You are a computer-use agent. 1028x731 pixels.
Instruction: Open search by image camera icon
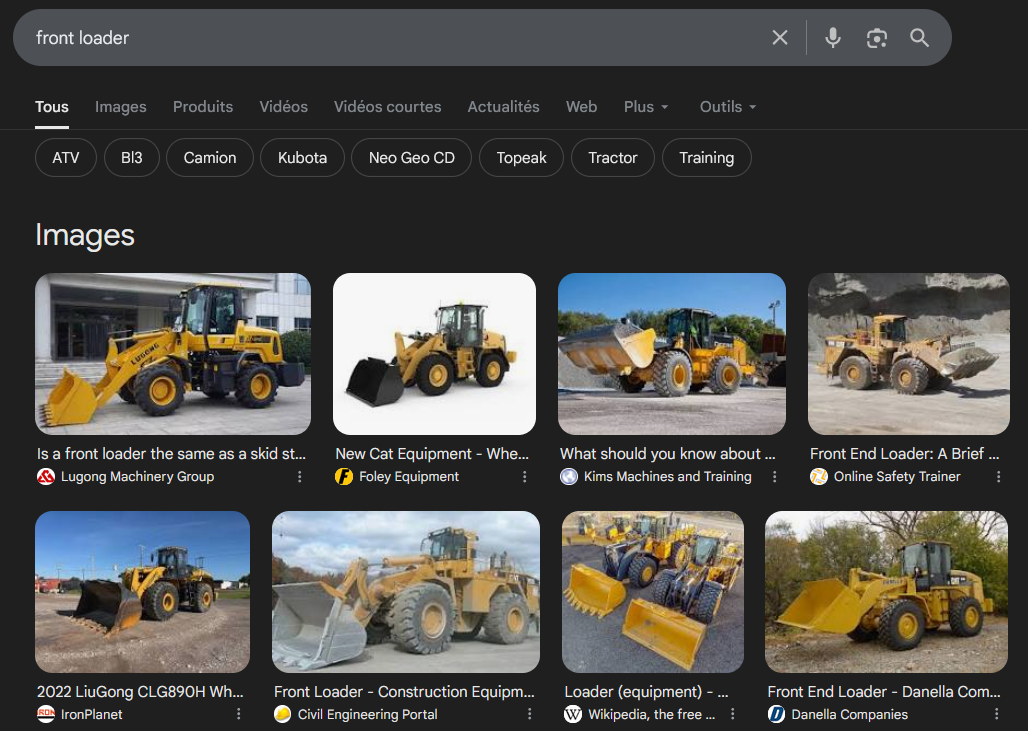[x=877, y=38]
